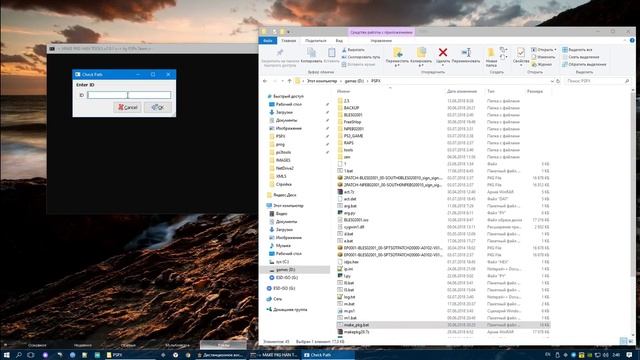The width and height of the screenshot is (640, 360).
Task: Click the Back arrow in Explorer
Action: pos(265,81)
